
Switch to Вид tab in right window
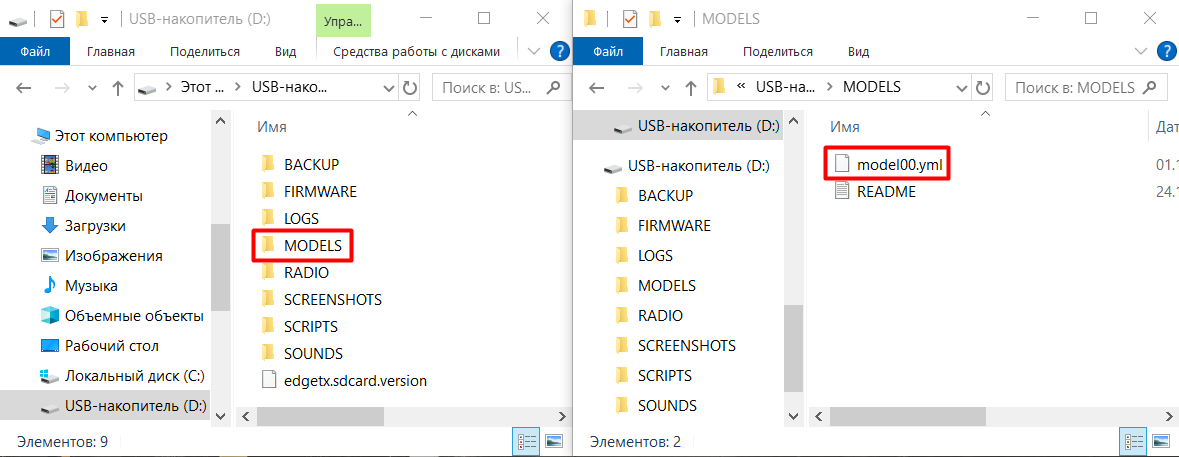click(x=858, y=51)
